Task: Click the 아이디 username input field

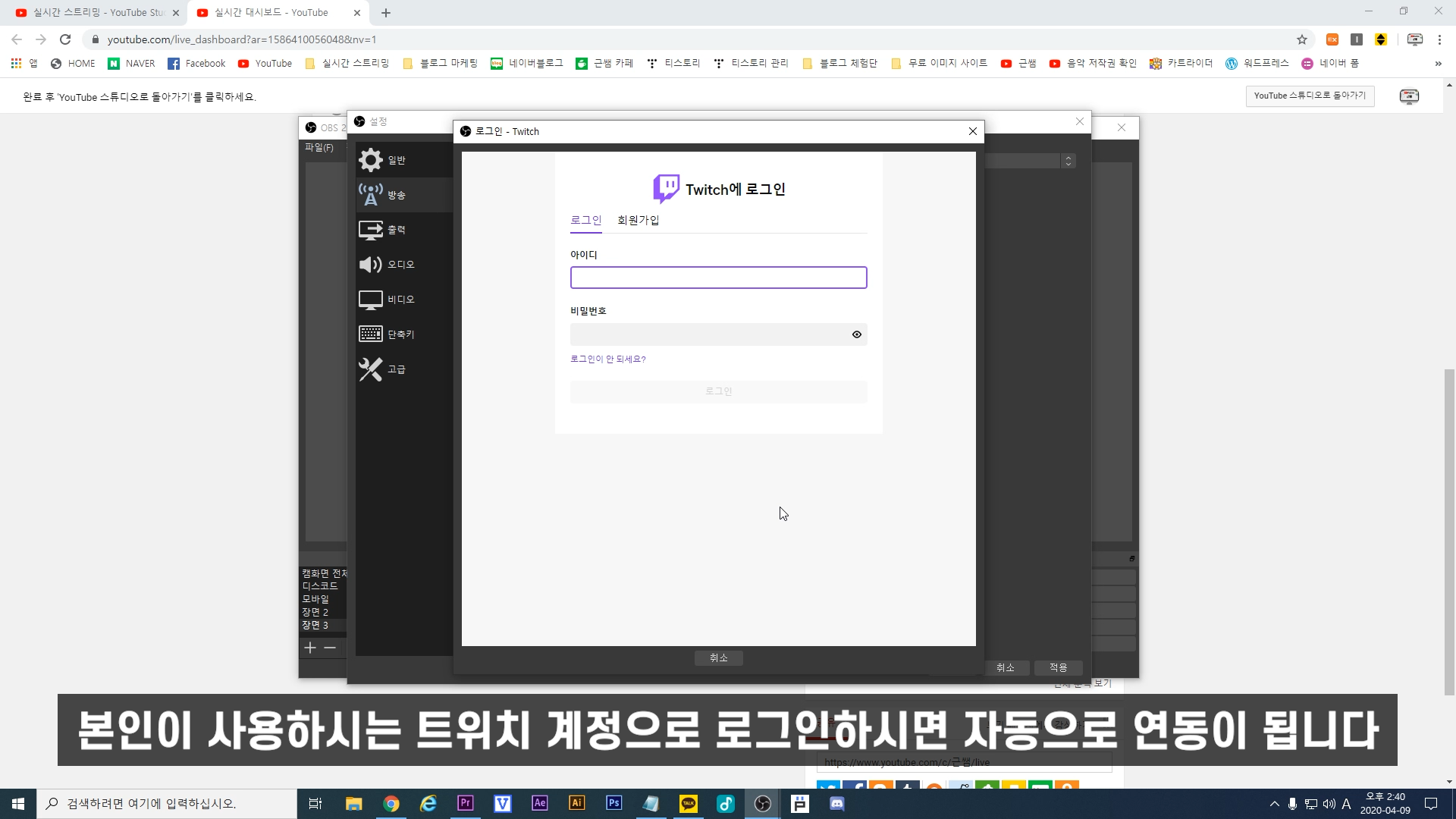Action: tap(718, 278)
